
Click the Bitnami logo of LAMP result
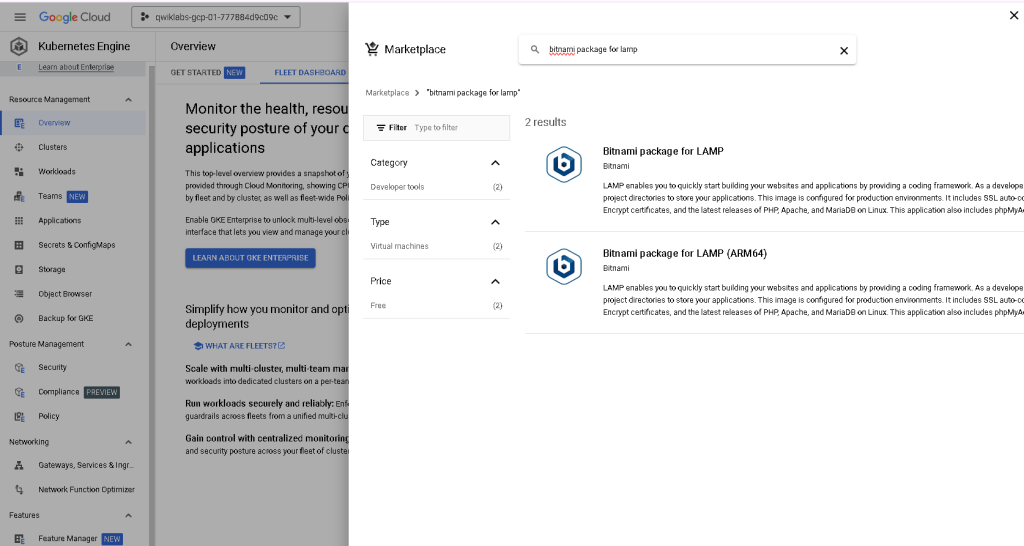coord(564,164)
